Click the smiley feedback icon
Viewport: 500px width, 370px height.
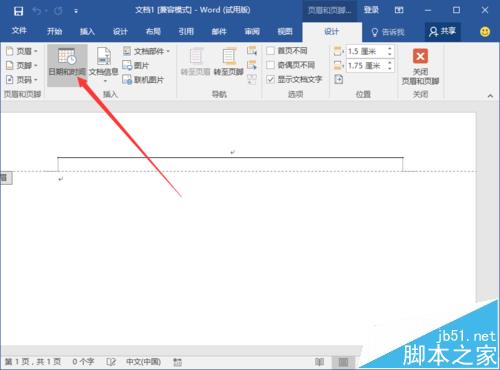coord(485,32)
